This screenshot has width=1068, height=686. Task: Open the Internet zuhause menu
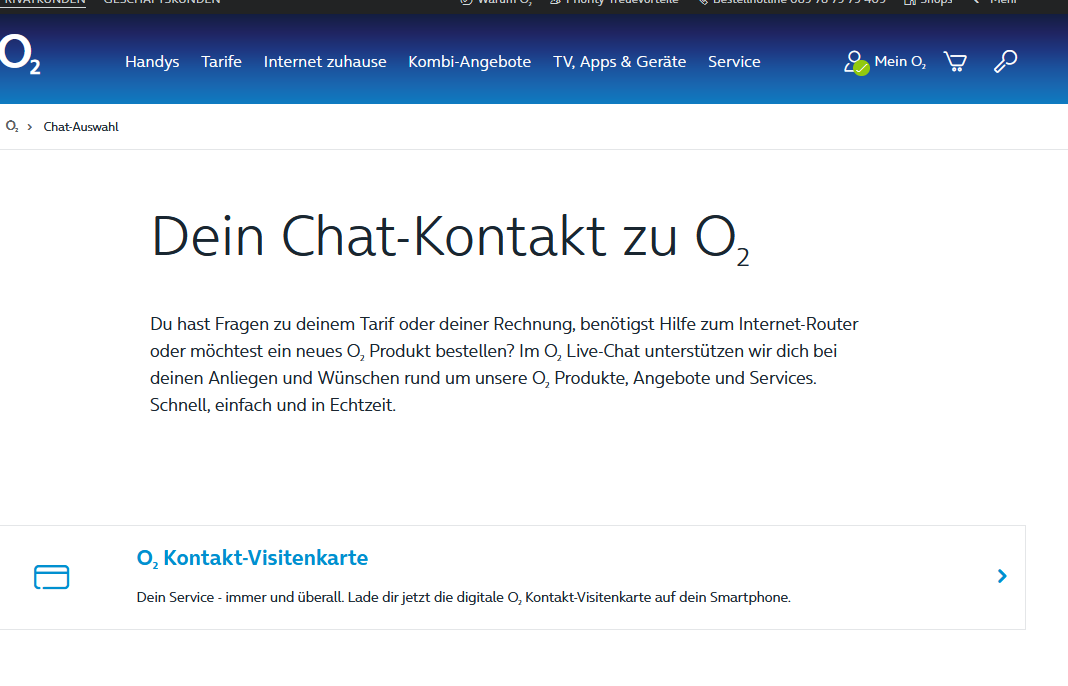[325, 62]
